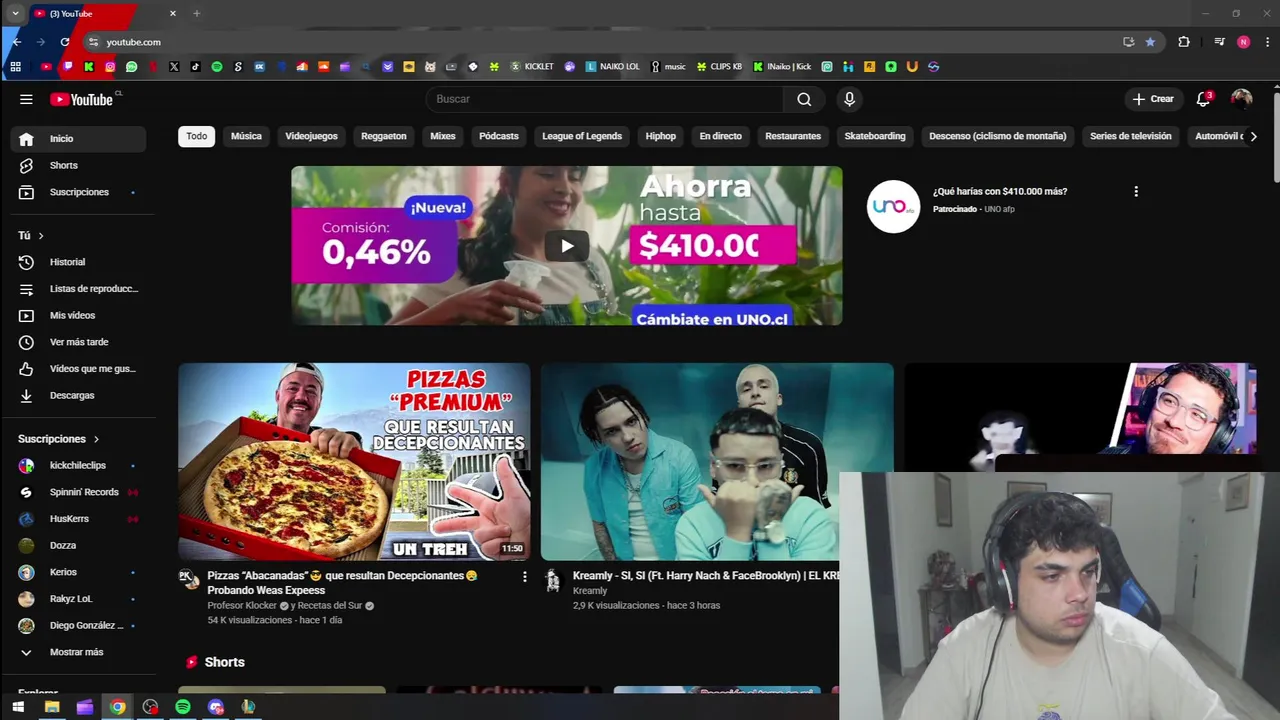1280x720 pixels.
Task: Open Spotify from the taskbar
Action: (183, 707)
